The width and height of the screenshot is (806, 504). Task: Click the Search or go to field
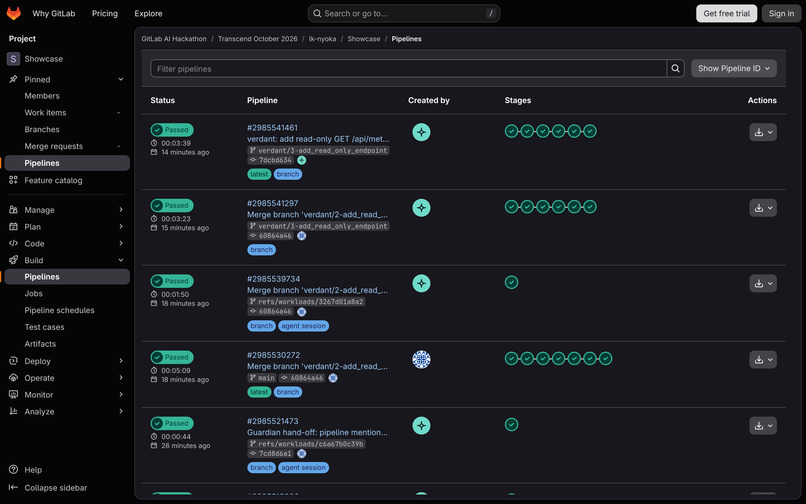pos(404,13)
